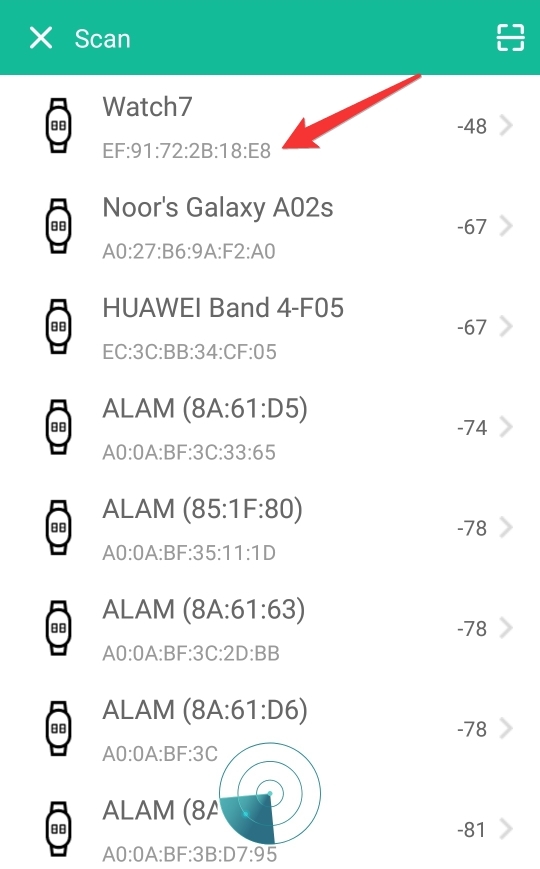Tap the watch icon beside ALAM (8A:61:D5)

(58, 427)
